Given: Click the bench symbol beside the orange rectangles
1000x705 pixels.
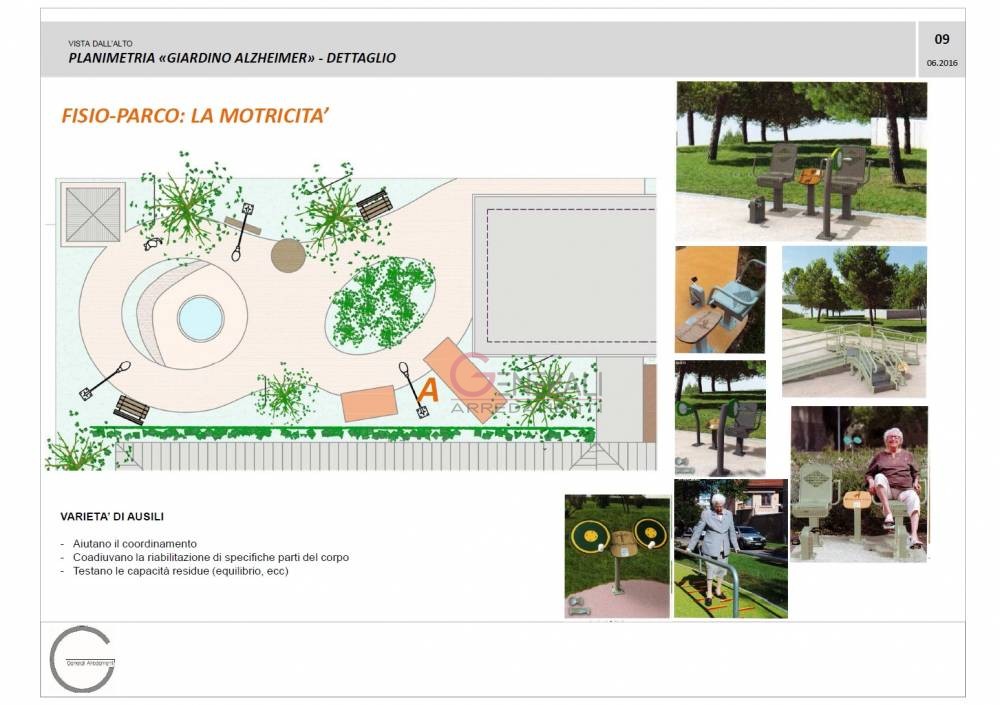Looking at the screenshot, I should point(131,408).
